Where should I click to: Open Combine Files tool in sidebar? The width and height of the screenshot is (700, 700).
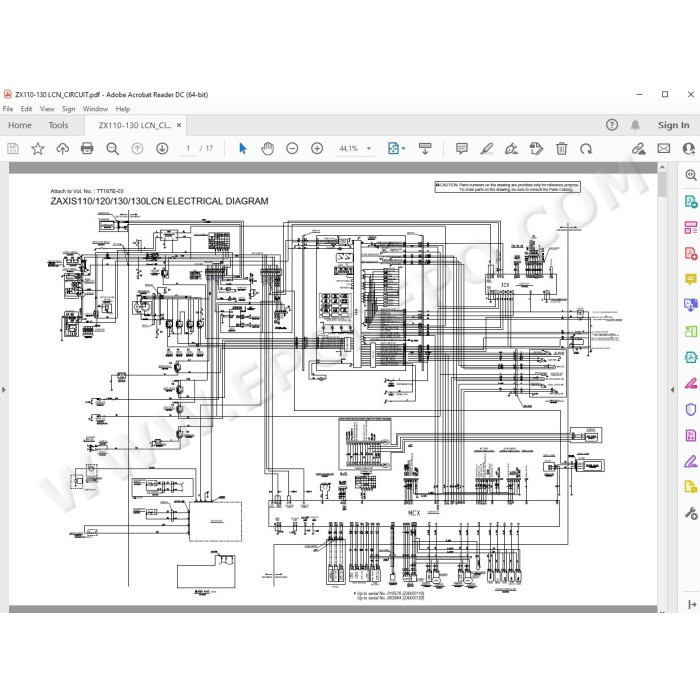pos(691,305)
